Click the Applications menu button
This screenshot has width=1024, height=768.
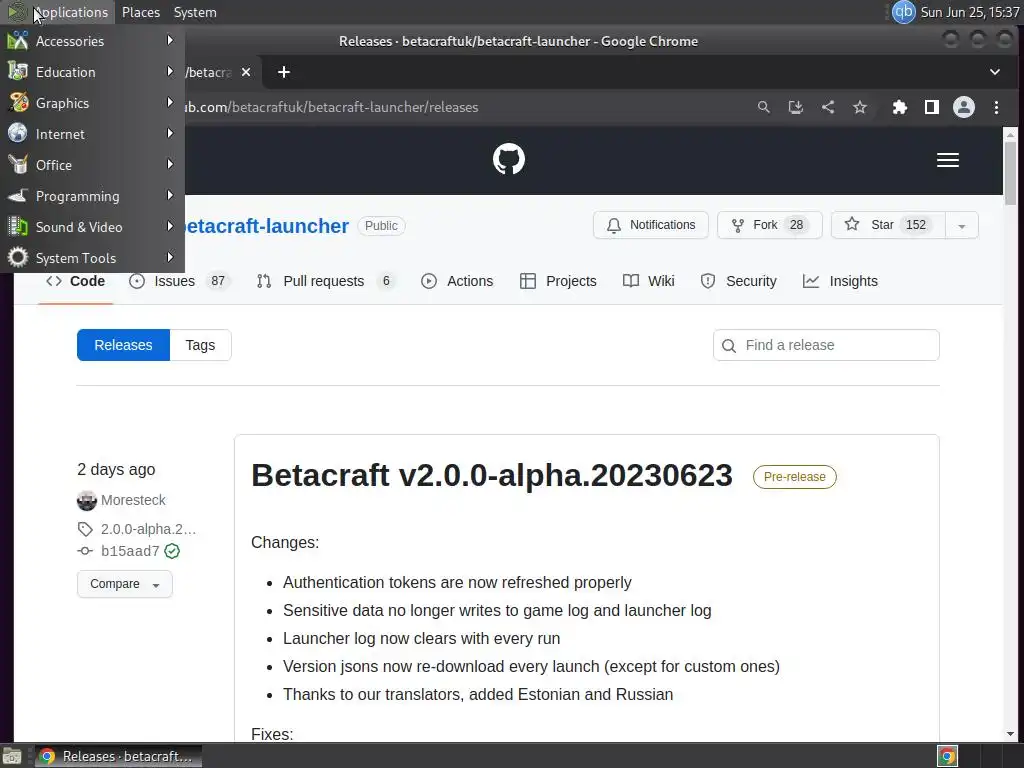point(57,12)
